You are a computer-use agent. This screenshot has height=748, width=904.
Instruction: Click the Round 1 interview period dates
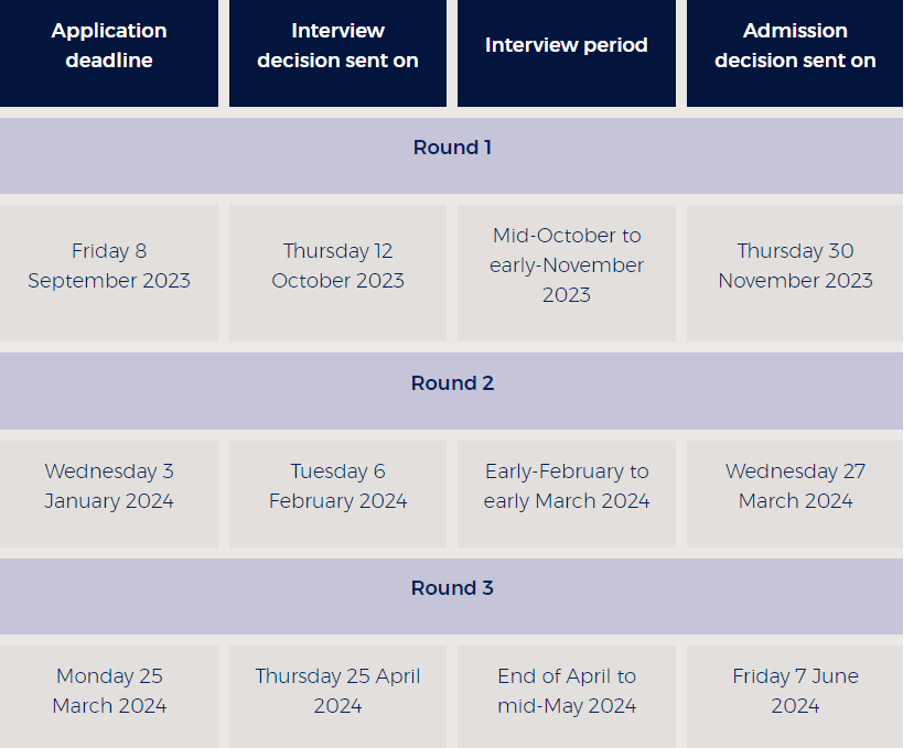point(566,266)
